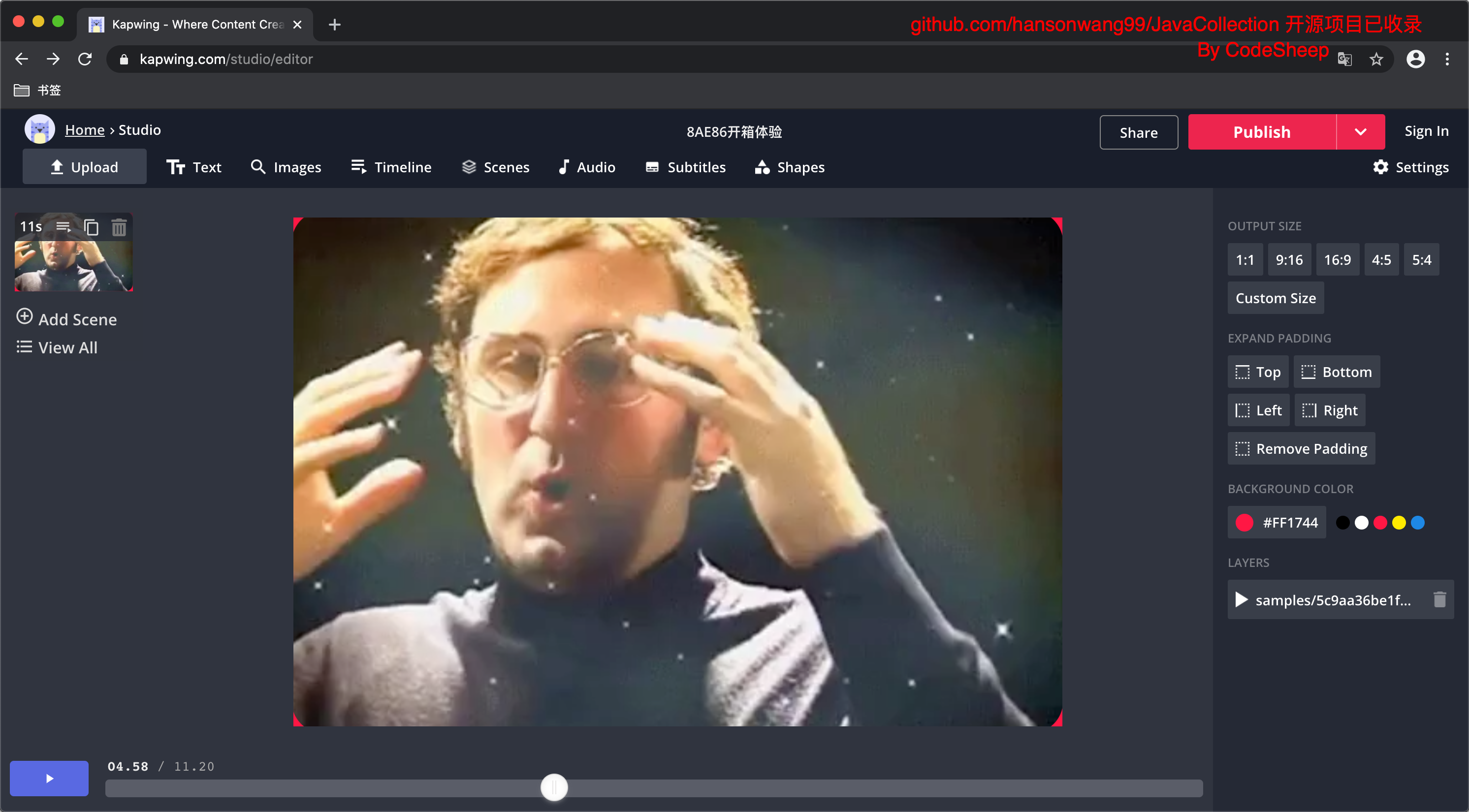Choose the blue background swatch
The image size is (1469, 812).
(1418, 522)
